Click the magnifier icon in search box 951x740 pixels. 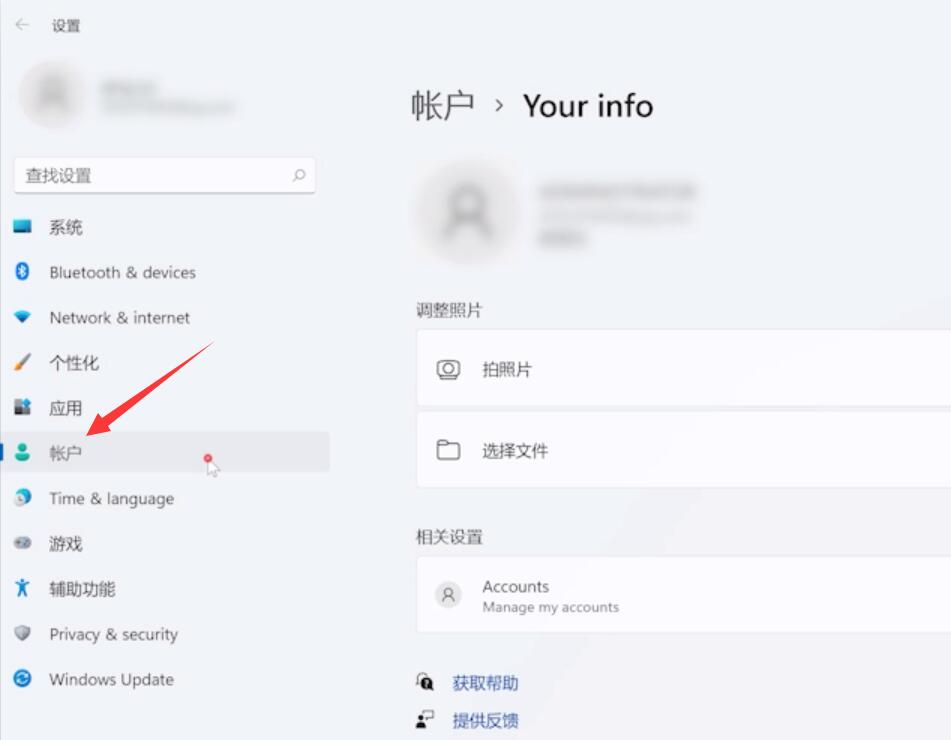point(299,175)
